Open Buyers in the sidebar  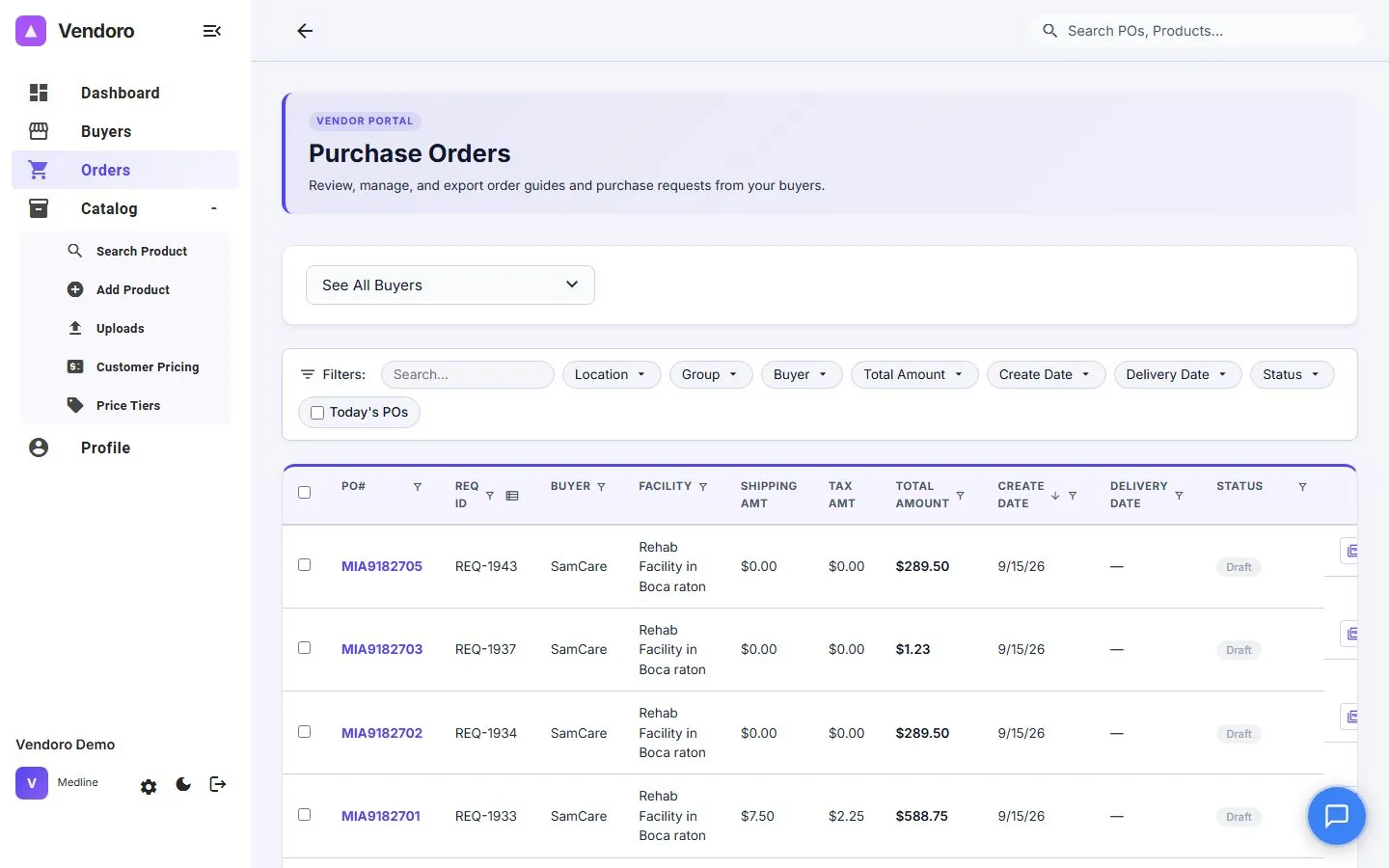[x=125, y=131]
